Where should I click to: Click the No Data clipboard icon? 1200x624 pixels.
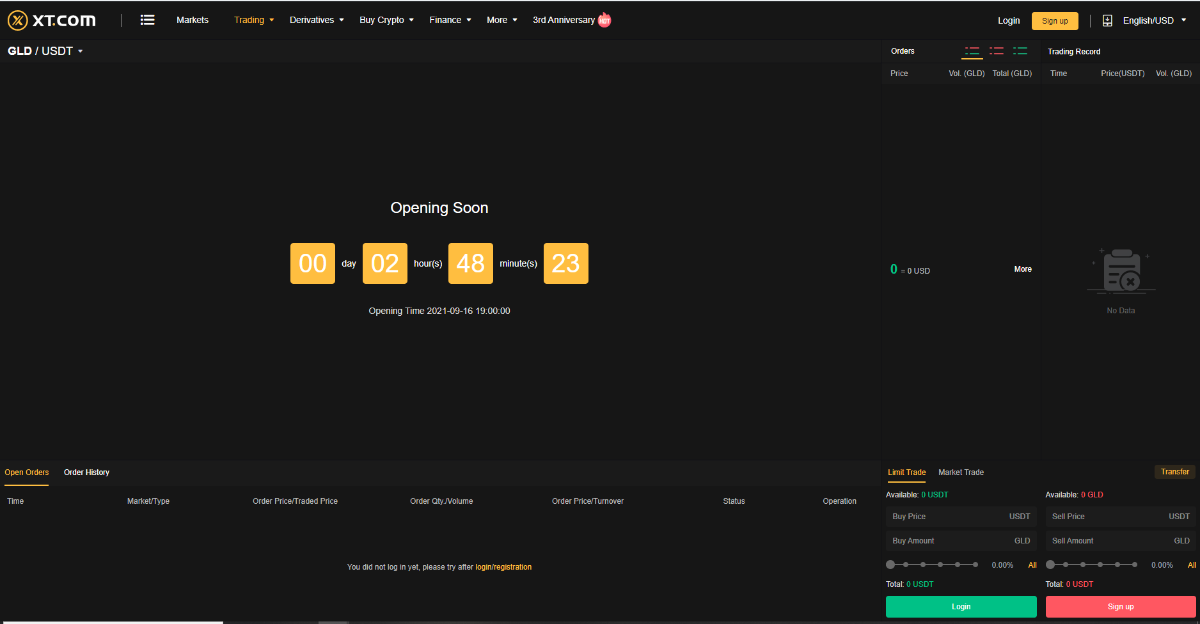click(1121, 271)
